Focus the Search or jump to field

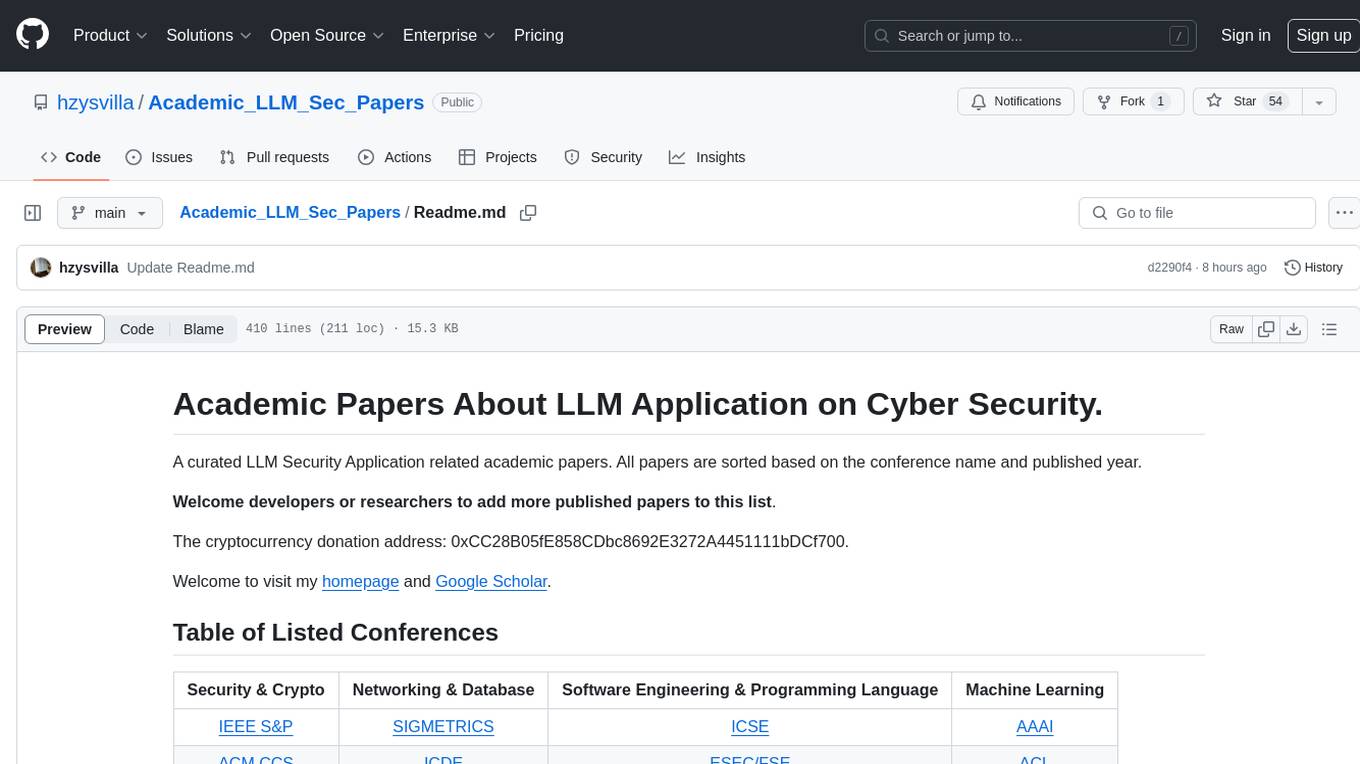1032,36
